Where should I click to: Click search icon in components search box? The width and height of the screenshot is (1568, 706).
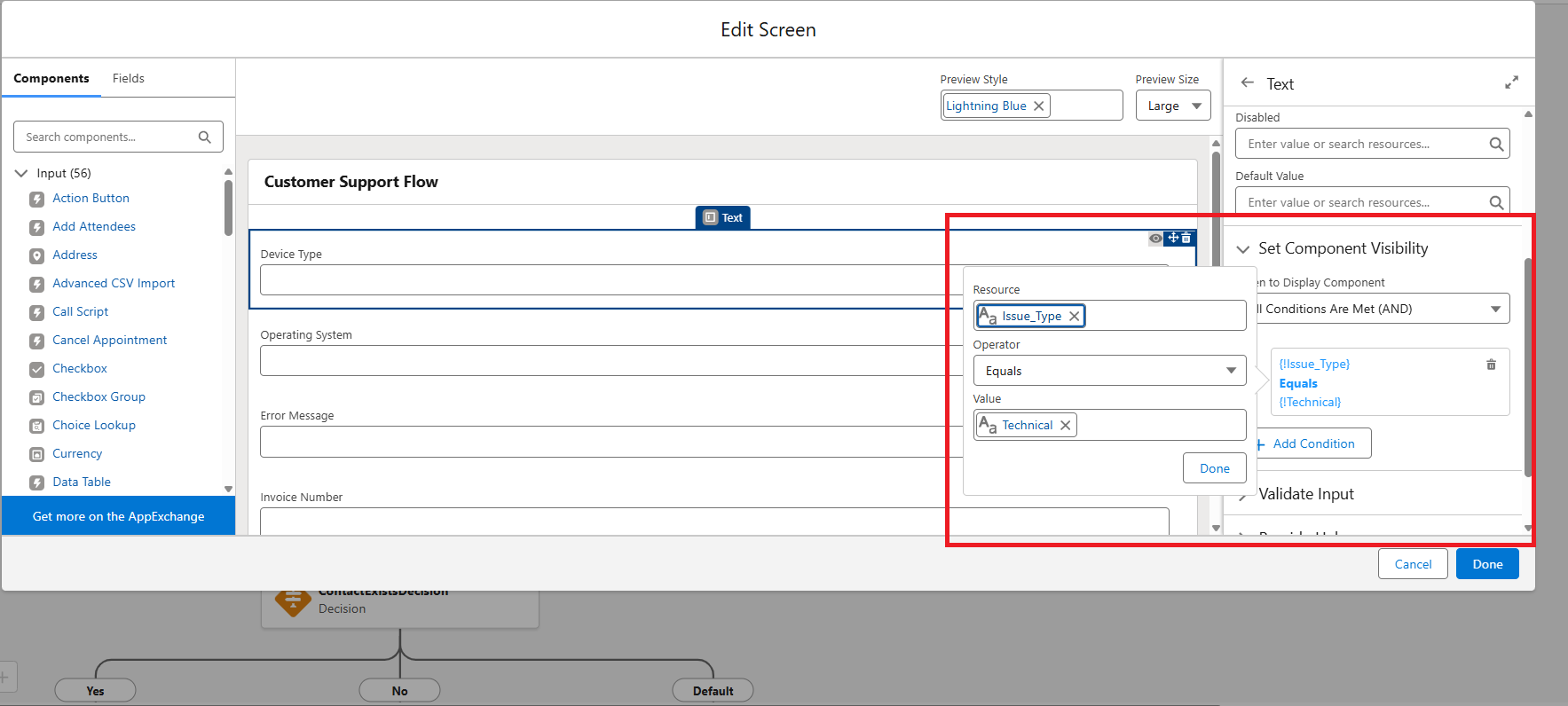(204, 137)
